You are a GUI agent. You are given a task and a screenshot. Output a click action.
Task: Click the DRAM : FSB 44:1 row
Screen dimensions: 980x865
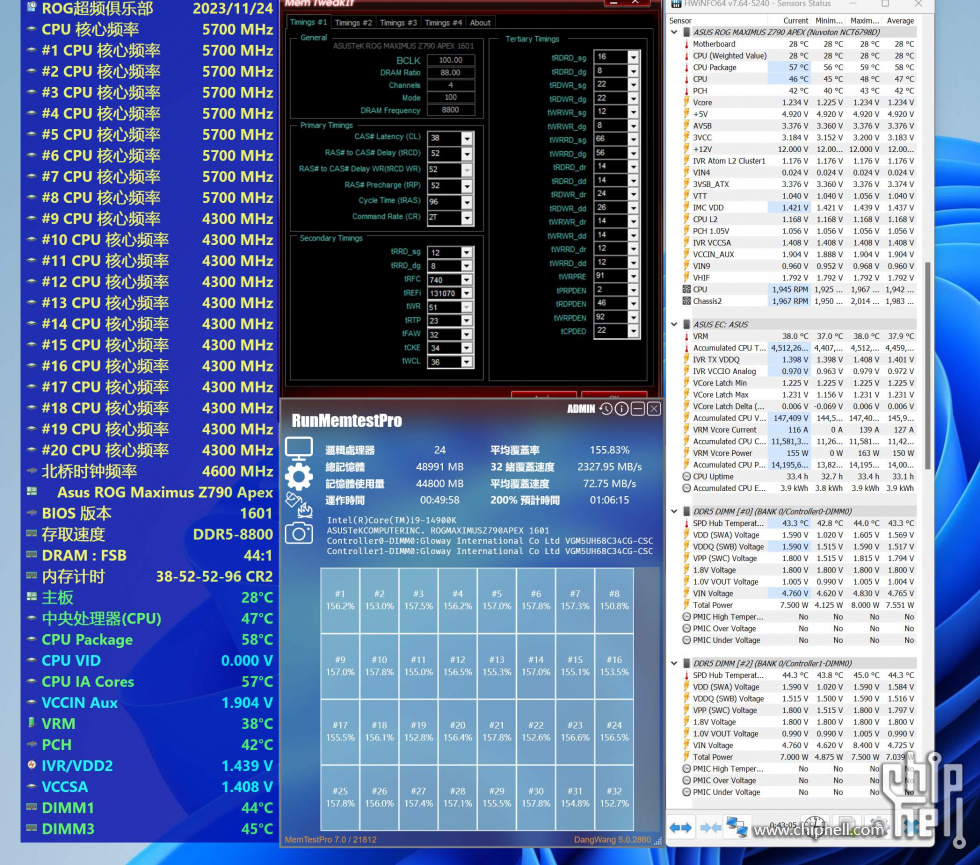click(149, 555)
